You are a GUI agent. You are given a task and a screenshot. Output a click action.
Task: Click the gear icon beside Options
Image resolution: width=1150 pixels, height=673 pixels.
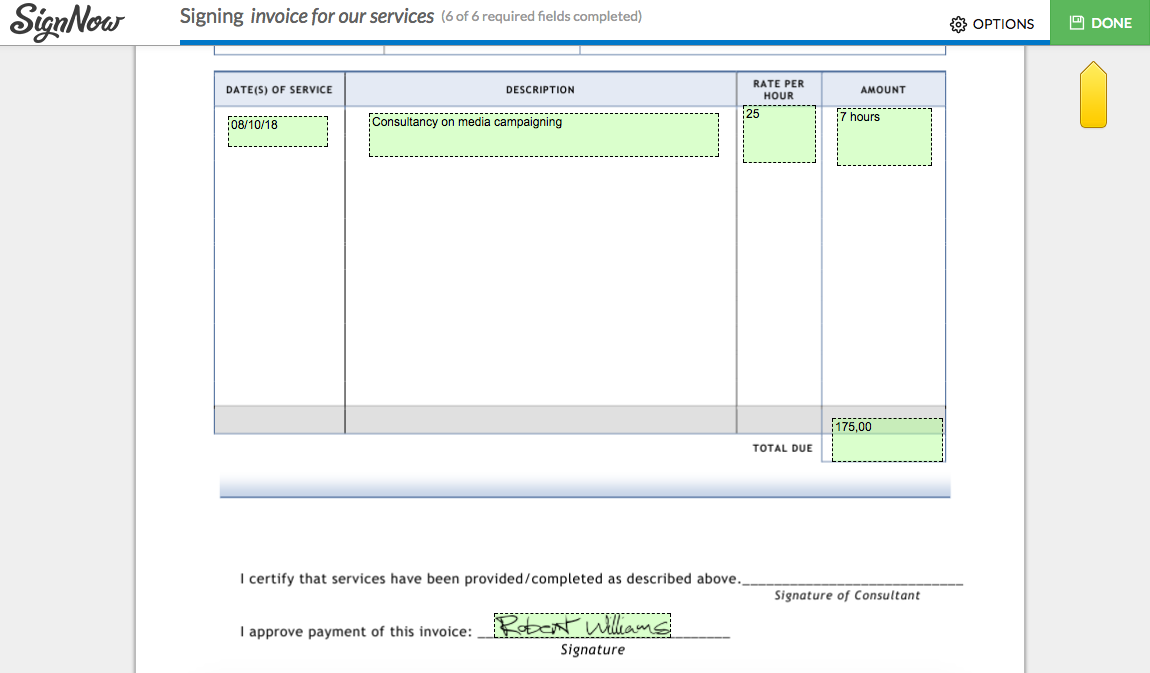click(x=958, y=24)
